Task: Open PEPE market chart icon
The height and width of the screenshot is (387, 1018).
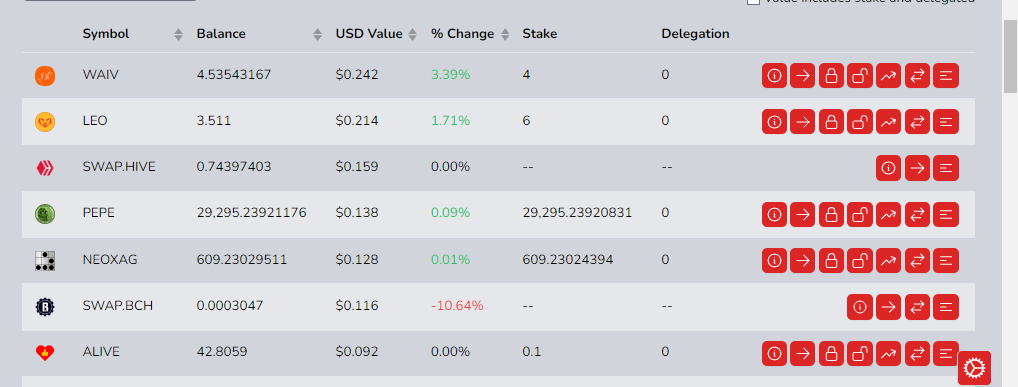Action: point(888,214)
